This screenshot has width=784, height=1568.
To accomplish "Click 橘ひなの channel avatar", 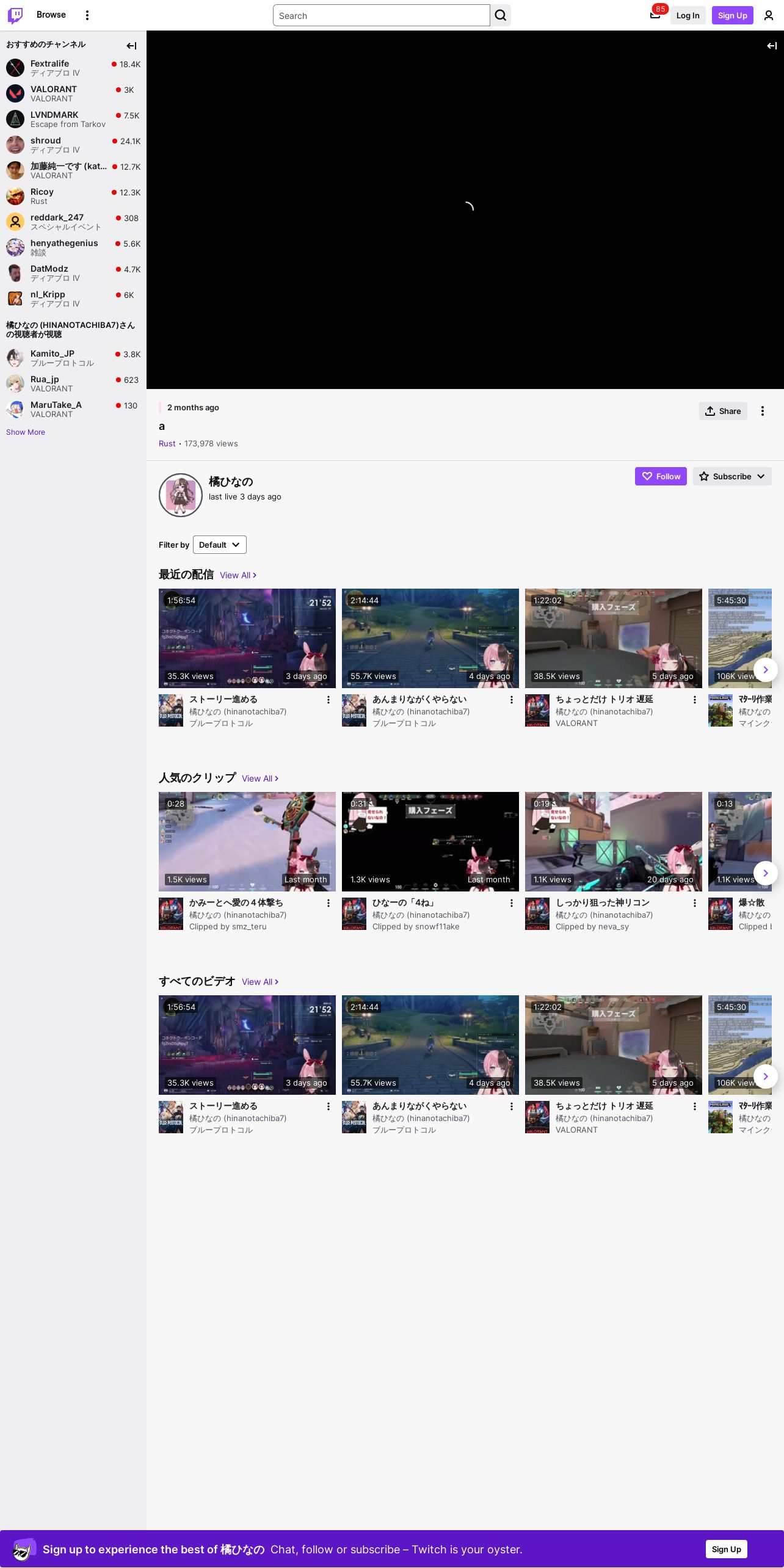I will [x=181, y=495].
